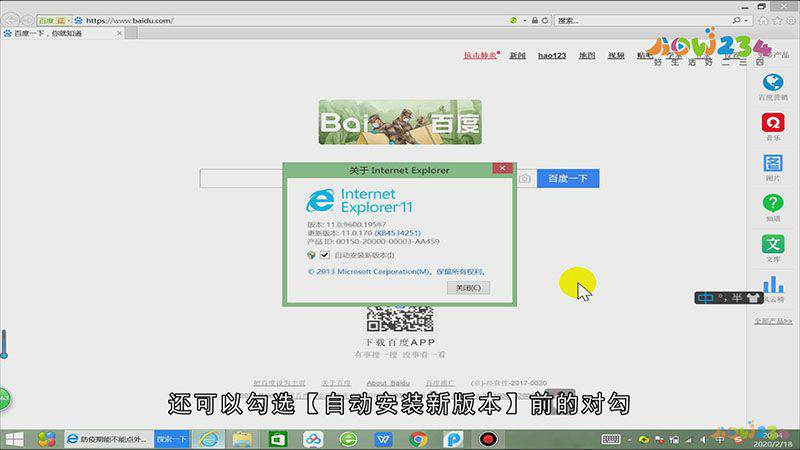Click the Internet Explorer taskbar icon
This screenshot has width=800, height=450.
(209, 439)
